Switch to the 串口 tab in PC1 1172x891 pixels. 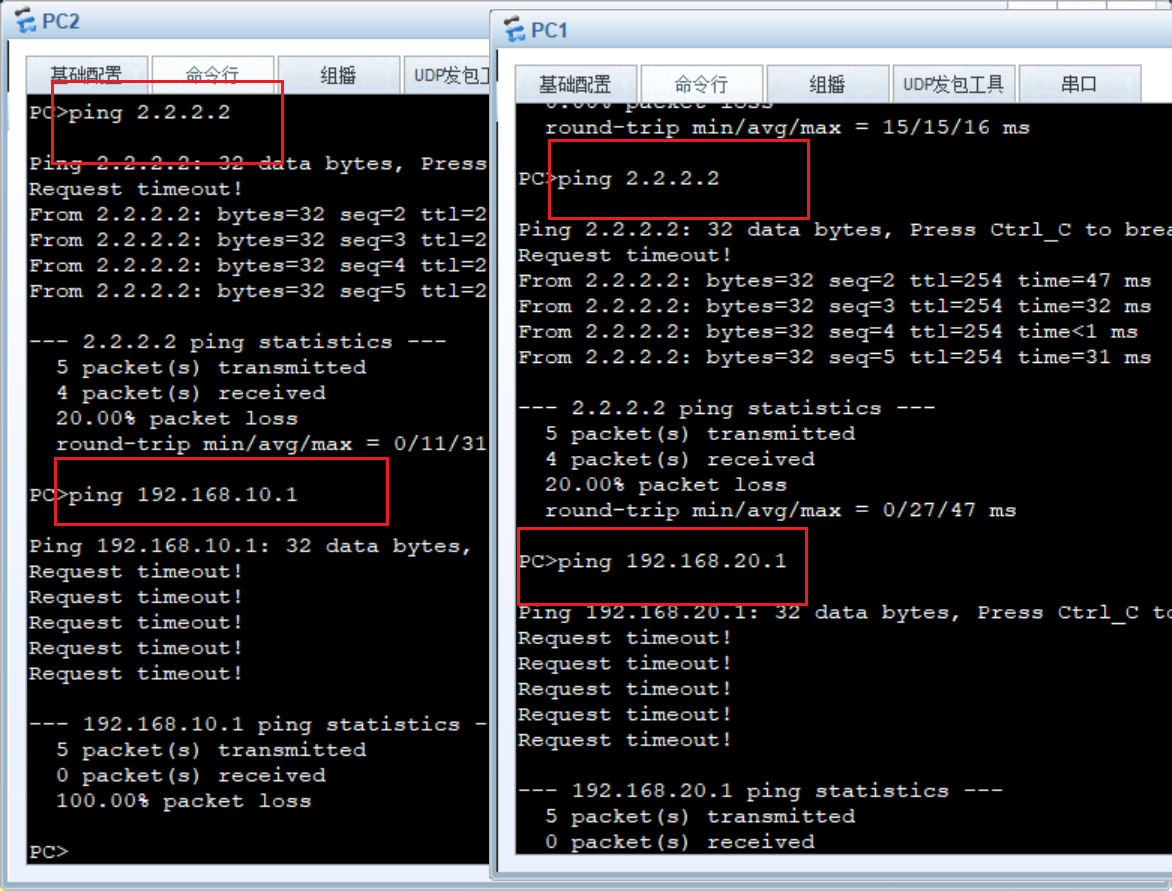tap(1079, 84)
